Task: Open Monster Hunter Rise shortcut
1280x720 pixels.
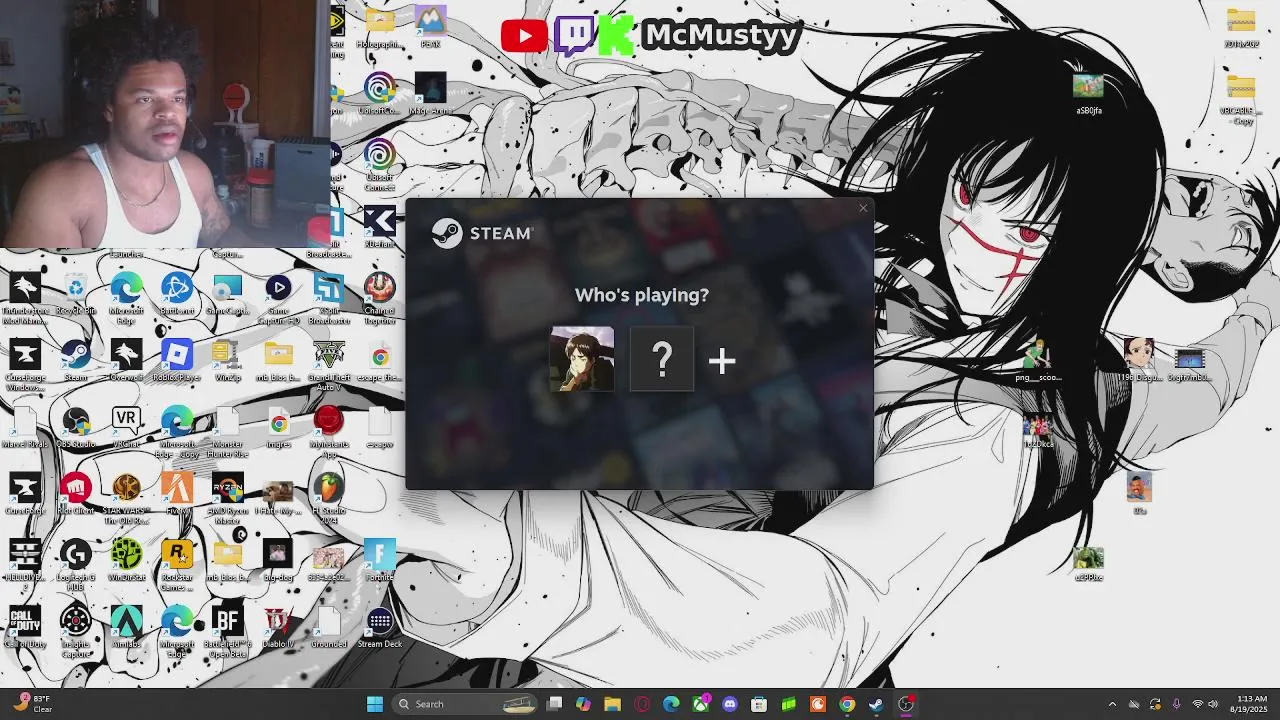Action: [x=227, y=432]
